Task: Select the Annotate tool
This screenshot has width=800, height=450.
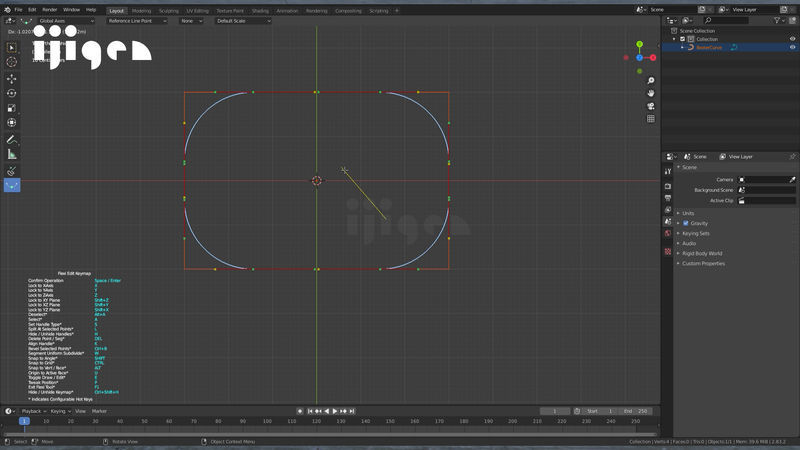Action: pos(12,139)
